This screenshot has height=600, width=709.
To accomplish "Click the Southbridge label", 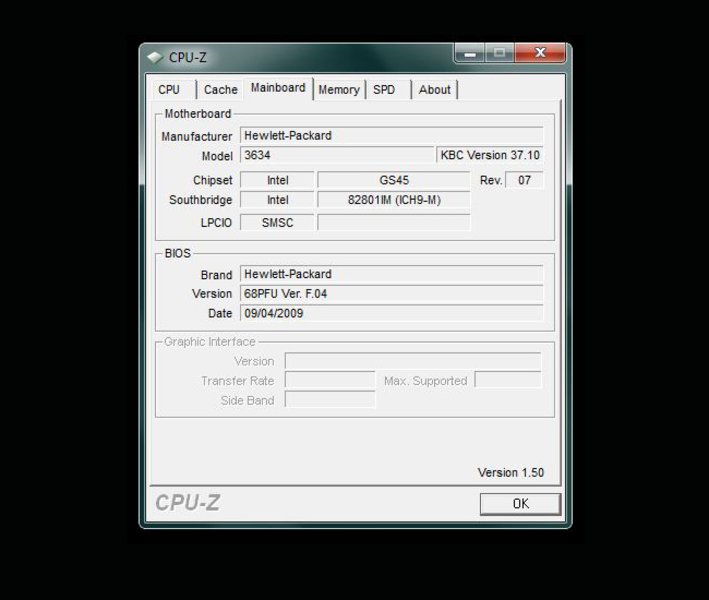I will (200, 200).
